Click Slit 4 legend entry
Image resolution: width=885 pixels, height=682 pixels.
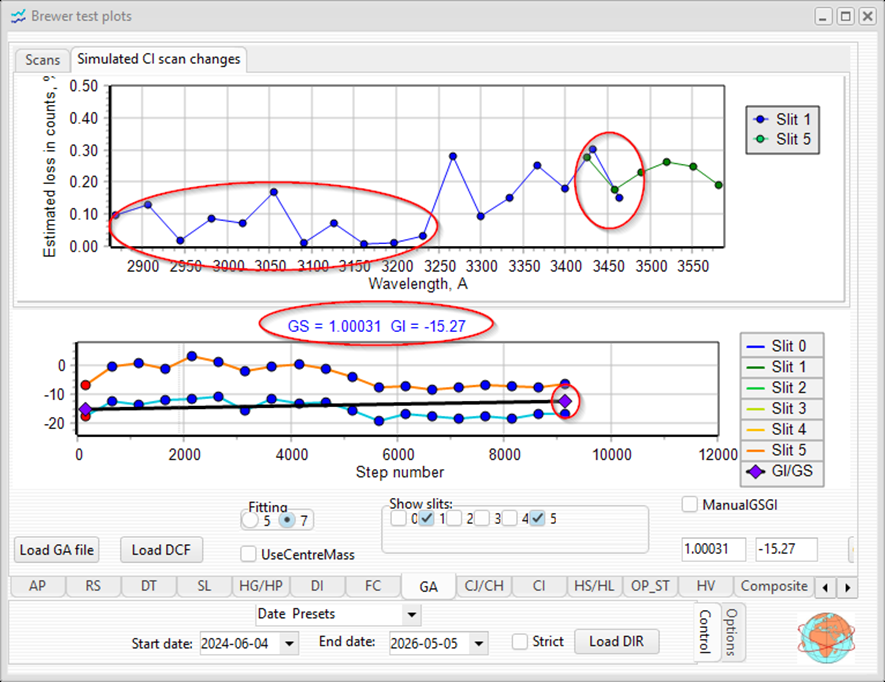pos(782,429)
